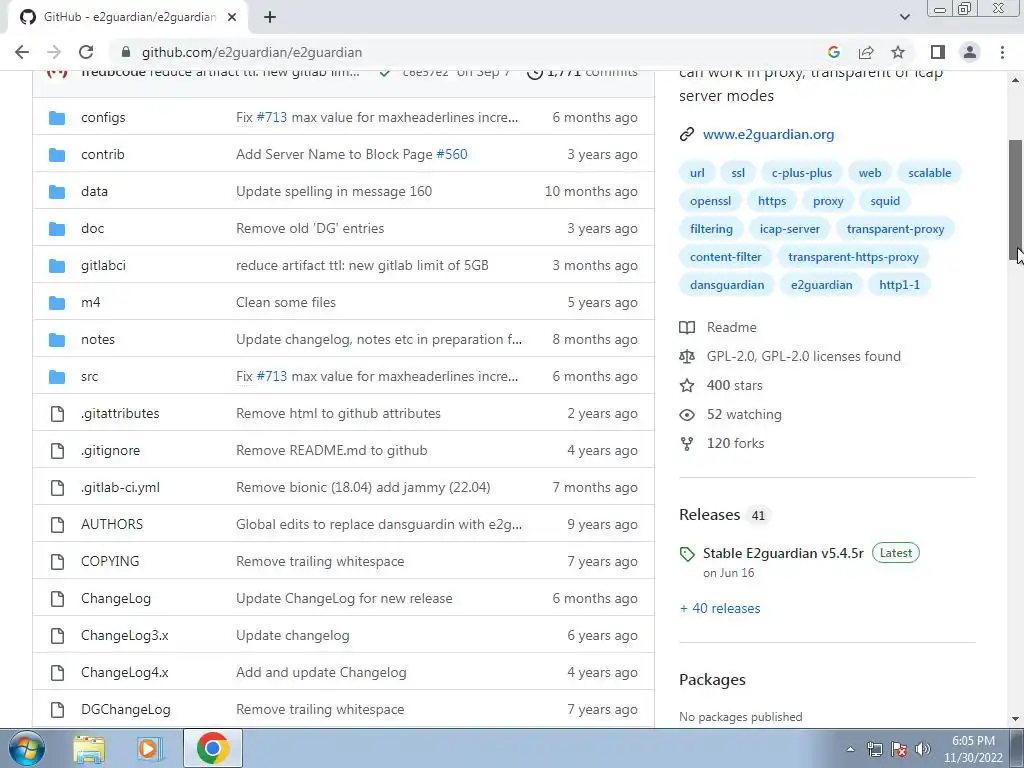Open the Releases 41 heading
Viewport: 1024px width, 768px height.
tap(723, 515)
